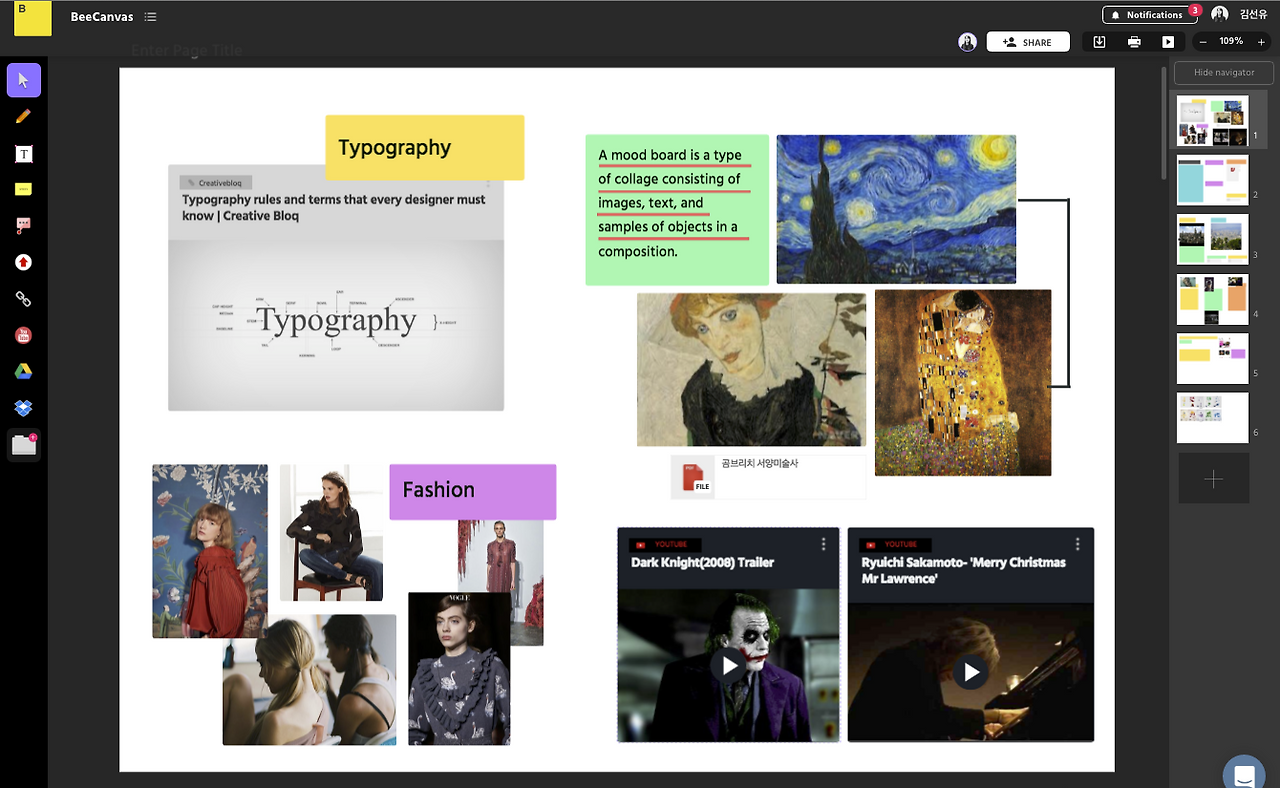Viewport: 1280px width, 788px height.
Task: Play the Ryuichi Sakamoto video
Action: pyautogui.click(x=971, y=672)
